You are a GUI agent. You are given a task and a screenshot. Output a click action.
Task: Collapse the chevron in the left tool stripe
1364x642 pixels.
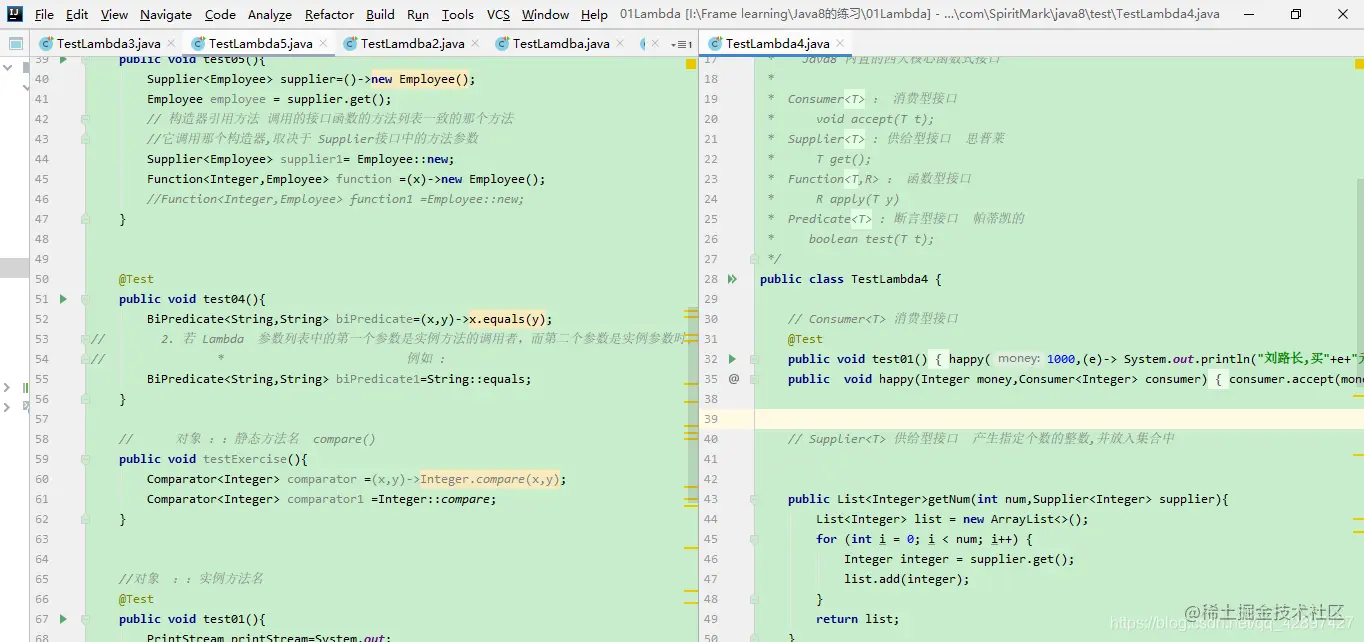click(8, 68)
